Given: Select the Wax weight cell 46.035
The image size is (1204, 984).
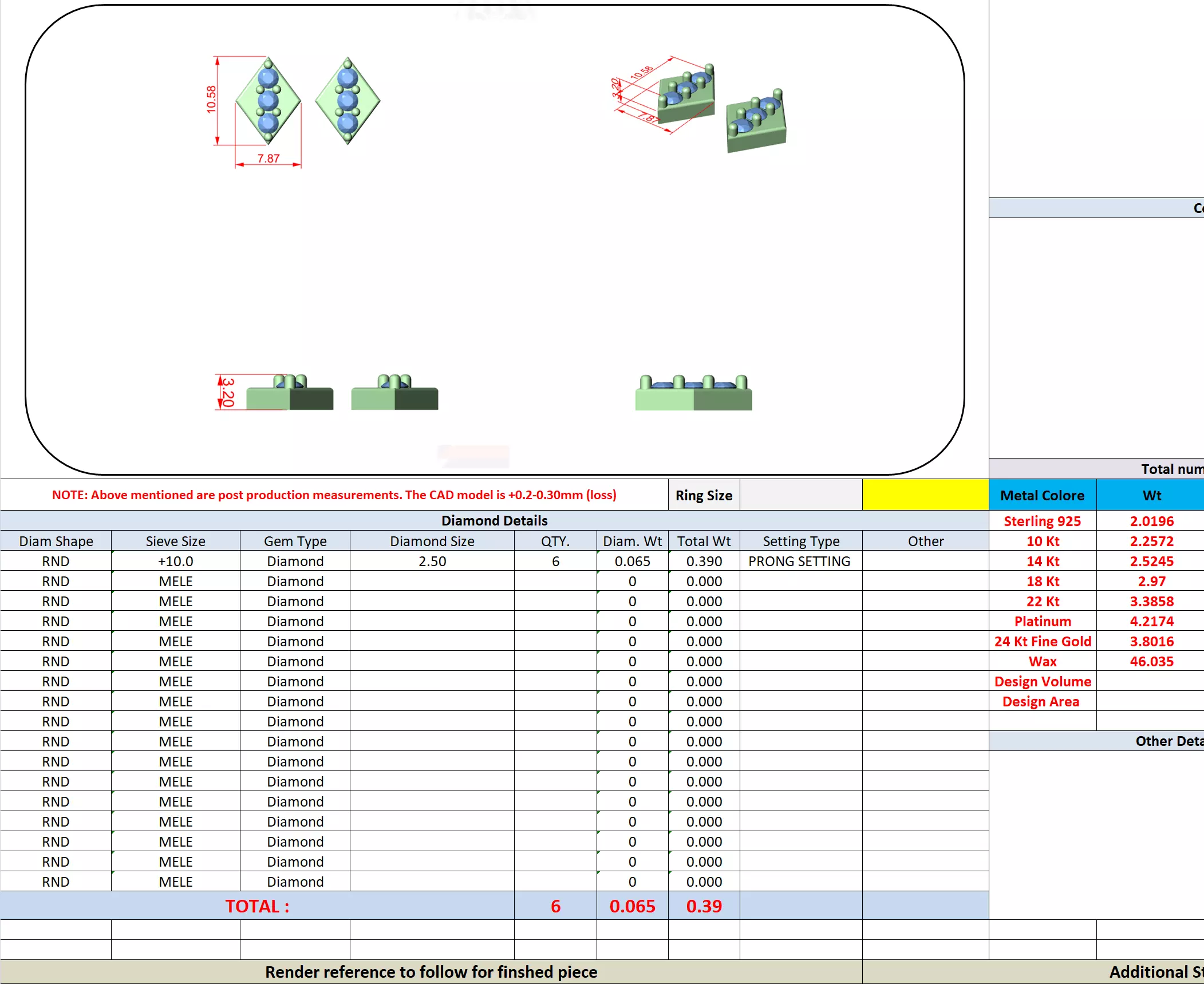Looking at the screenshot, I should (1151, 661).
